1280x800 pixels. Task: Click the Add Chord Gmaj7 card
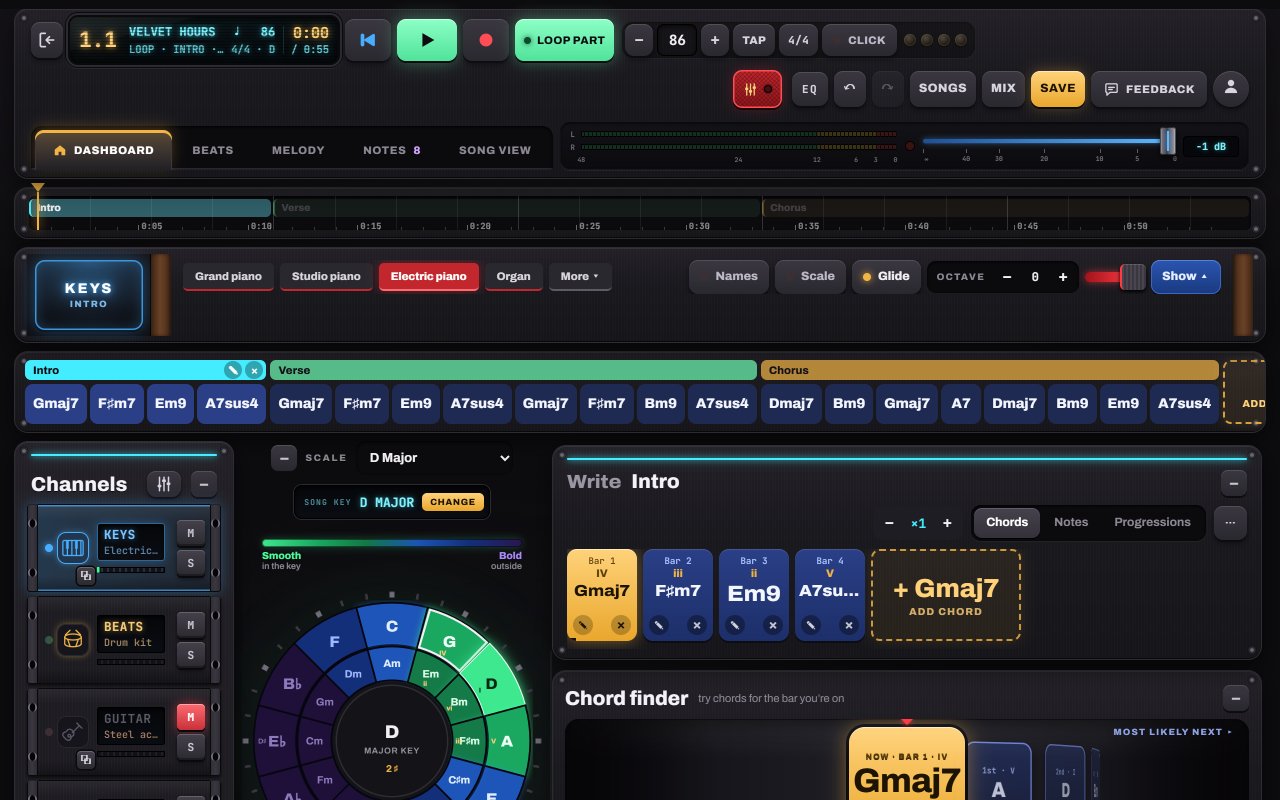click(945, 595)
